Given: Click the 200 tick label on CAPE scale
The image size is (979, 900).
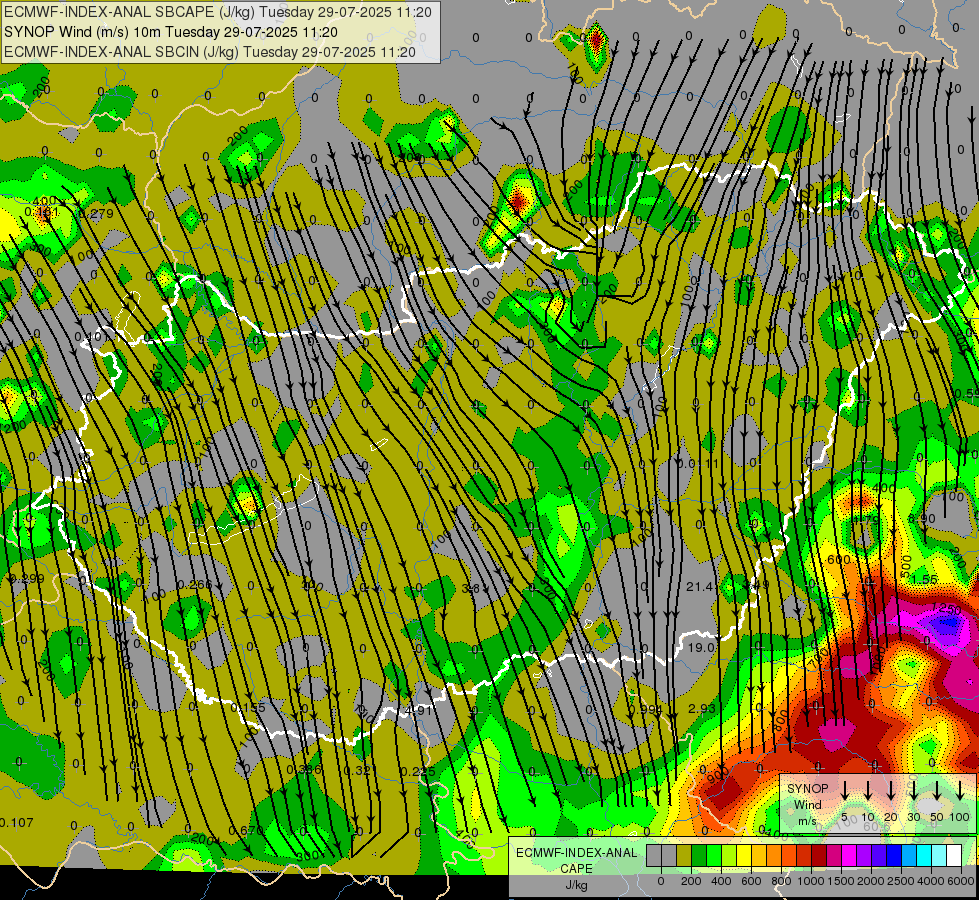Looking at the screenshot, I should tap(691, 881).
